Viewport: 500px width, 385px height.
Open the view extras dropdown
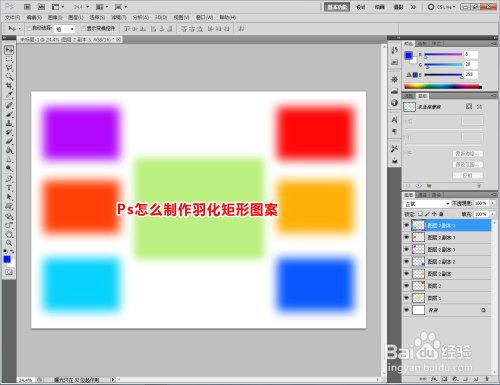point(58,7)
